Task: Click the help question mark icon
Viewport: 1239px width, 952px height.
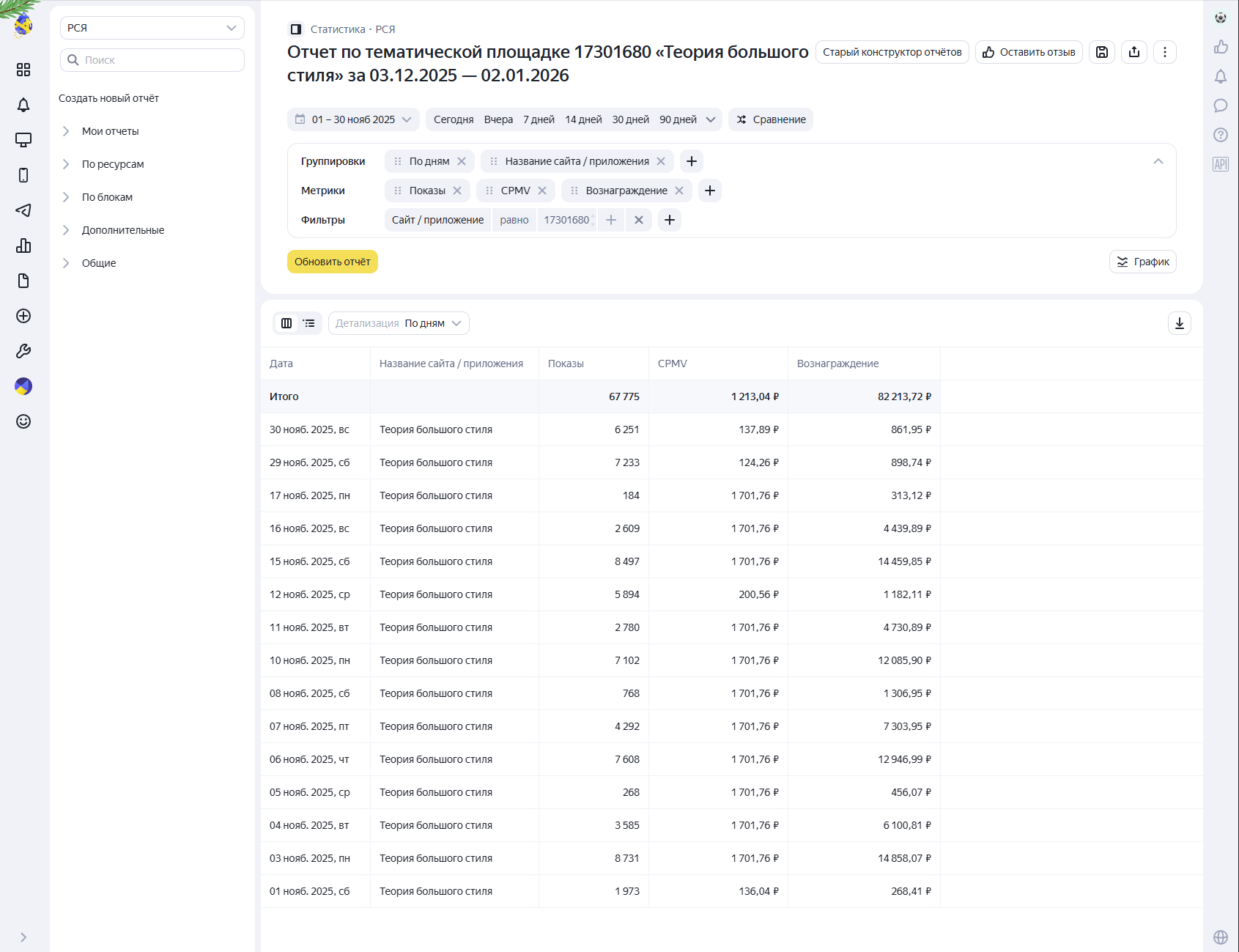Action: click(1221, 135)
